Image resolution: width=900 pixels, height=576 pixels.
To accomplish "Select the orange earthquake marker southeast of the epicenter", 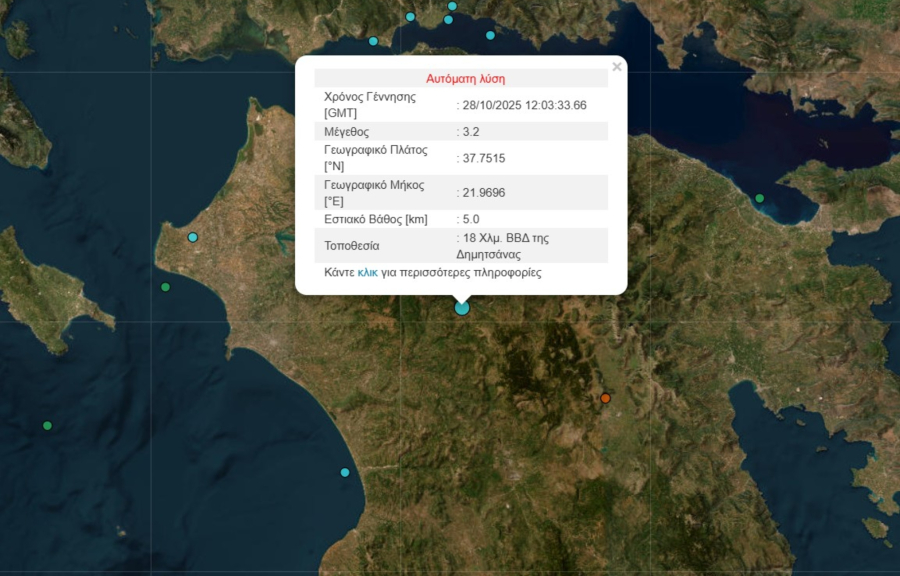I will click(x=605, y=397).
